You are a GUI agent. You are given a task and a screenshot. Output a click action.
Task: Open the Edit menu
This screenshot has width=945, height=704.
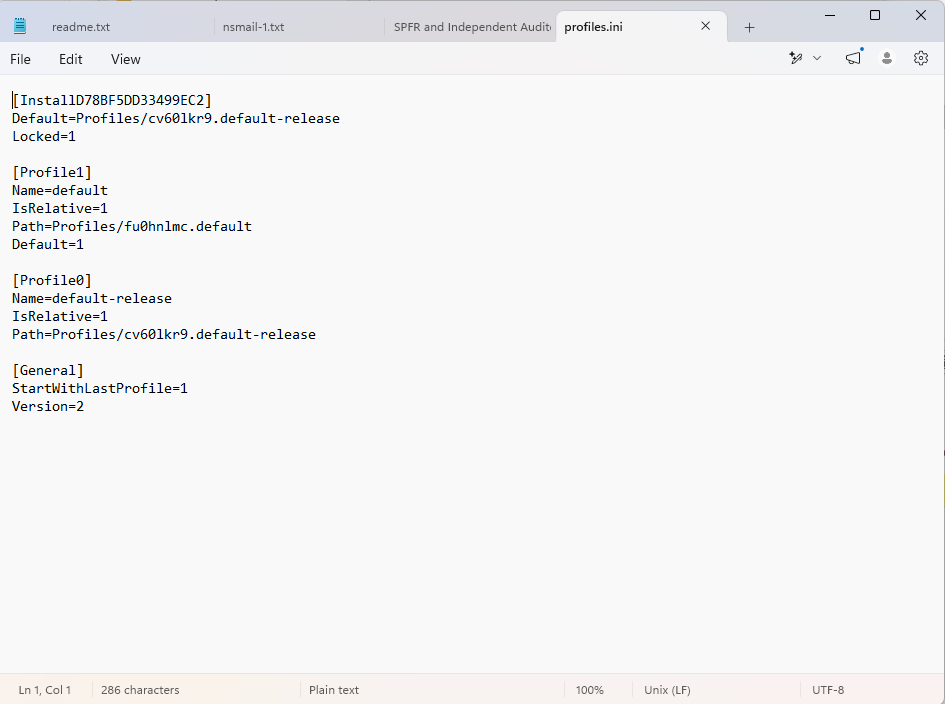(71, 59)
